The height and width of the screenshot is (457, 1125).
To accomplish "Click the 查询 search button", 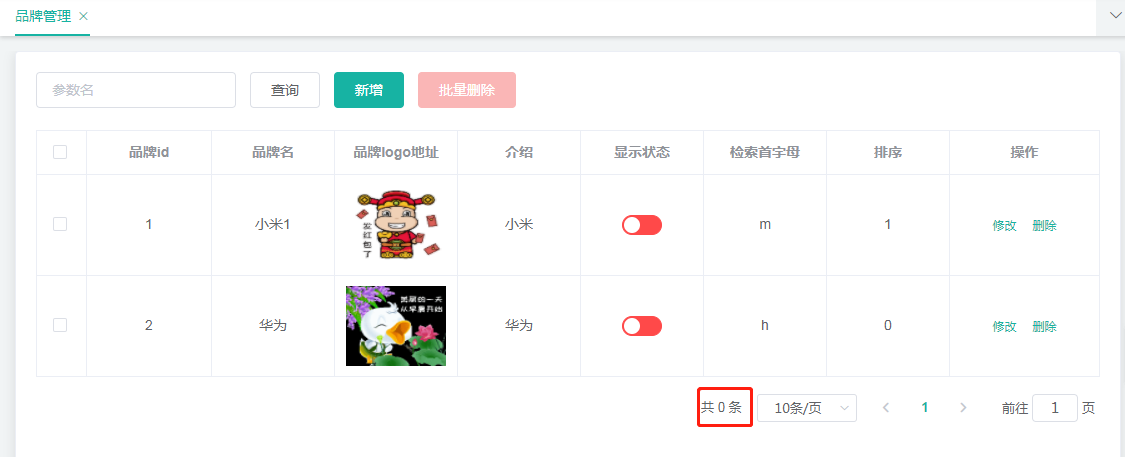I will point(285,90).
